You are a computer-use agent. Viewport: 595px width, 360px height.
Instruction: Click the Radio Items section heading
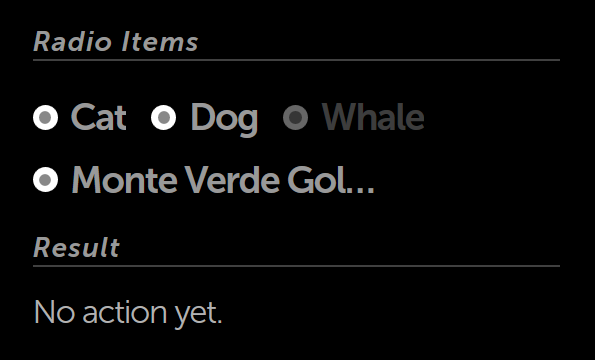(x=116, y=41)
